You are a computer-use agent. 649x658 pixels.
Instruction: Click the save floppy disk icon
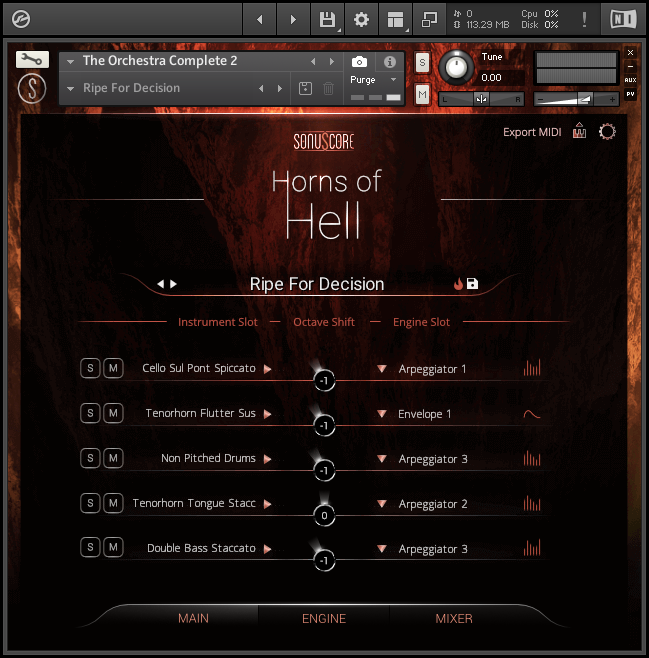(327, 19)
